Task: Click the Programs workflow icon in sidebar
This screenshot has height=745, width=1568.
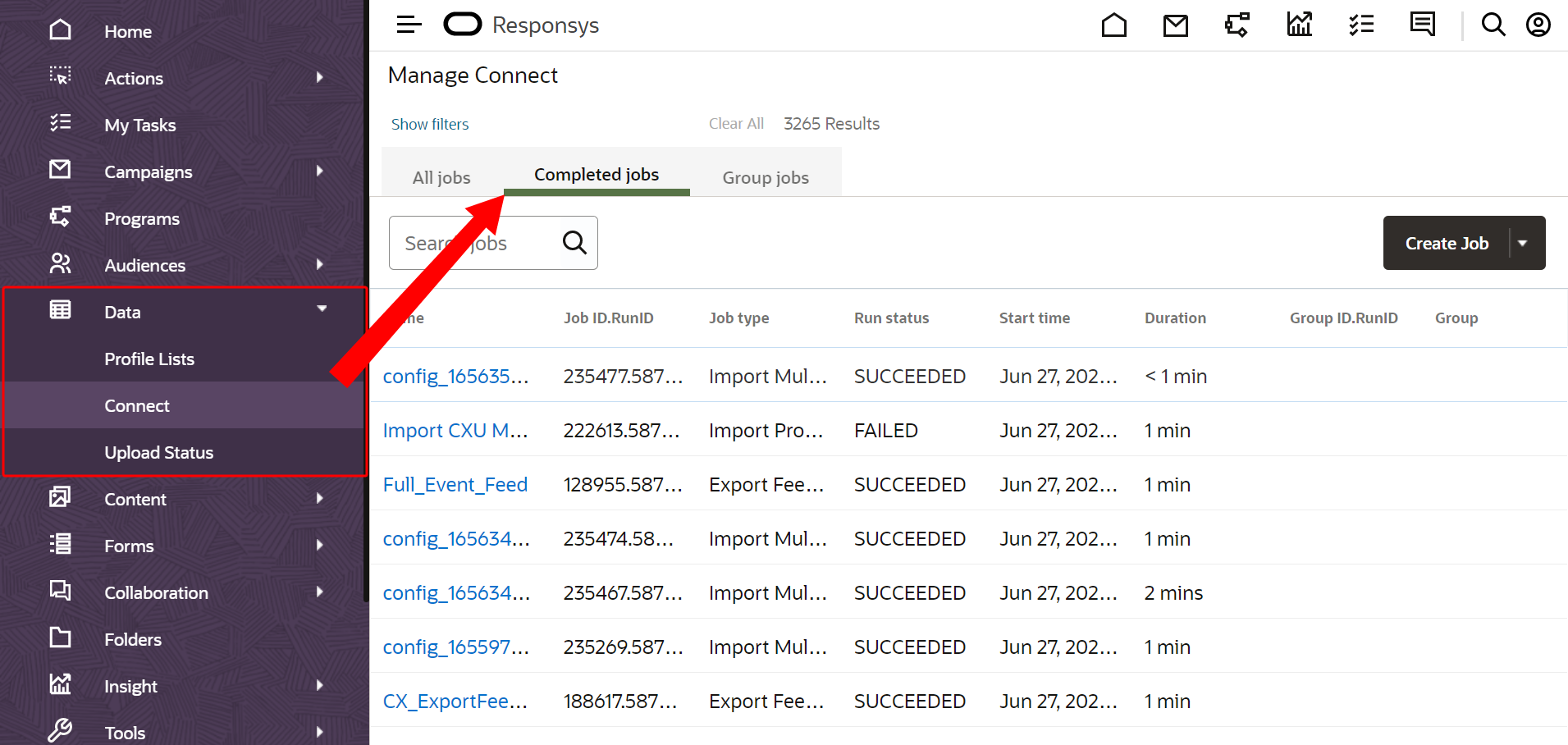Action: [x=60, y=217]
